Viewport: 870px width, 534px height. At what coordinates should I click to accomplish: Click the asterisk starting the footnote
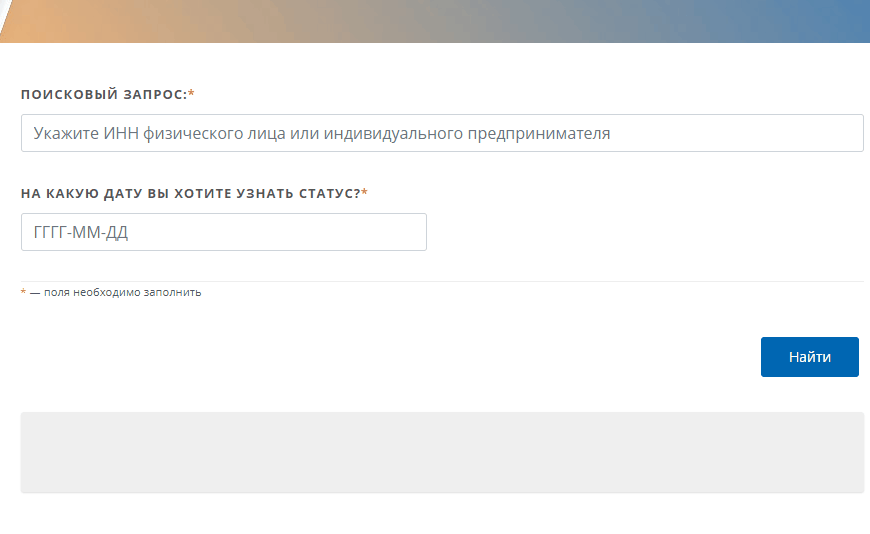[x=24, y=293]
